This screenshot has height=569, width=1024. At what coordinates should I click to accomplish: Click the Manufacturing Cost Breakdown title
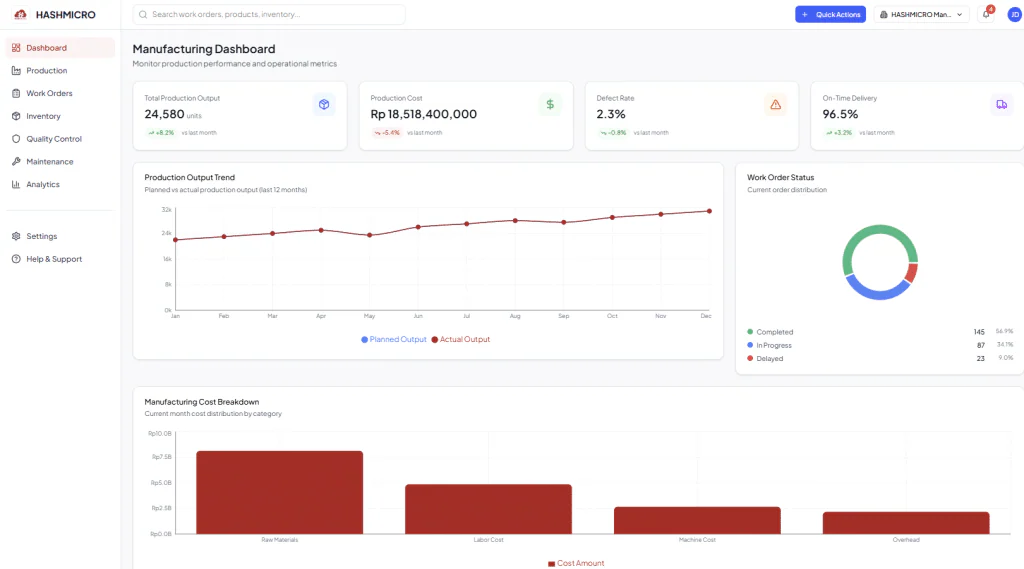(202, 402)
